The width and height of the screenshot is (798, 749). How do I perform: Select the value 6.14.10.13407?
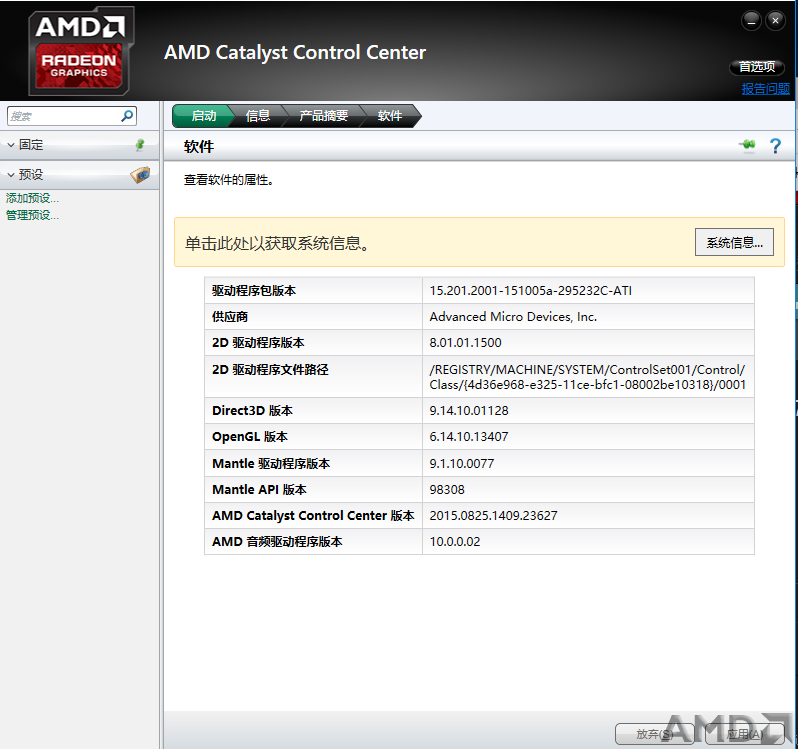[469, 437]
